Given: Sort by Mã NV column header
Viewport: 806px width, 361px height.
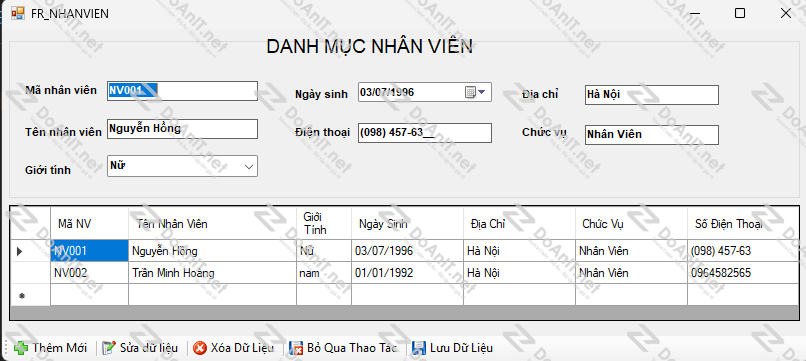Looking at the screenshot, I should pos(89,223).
